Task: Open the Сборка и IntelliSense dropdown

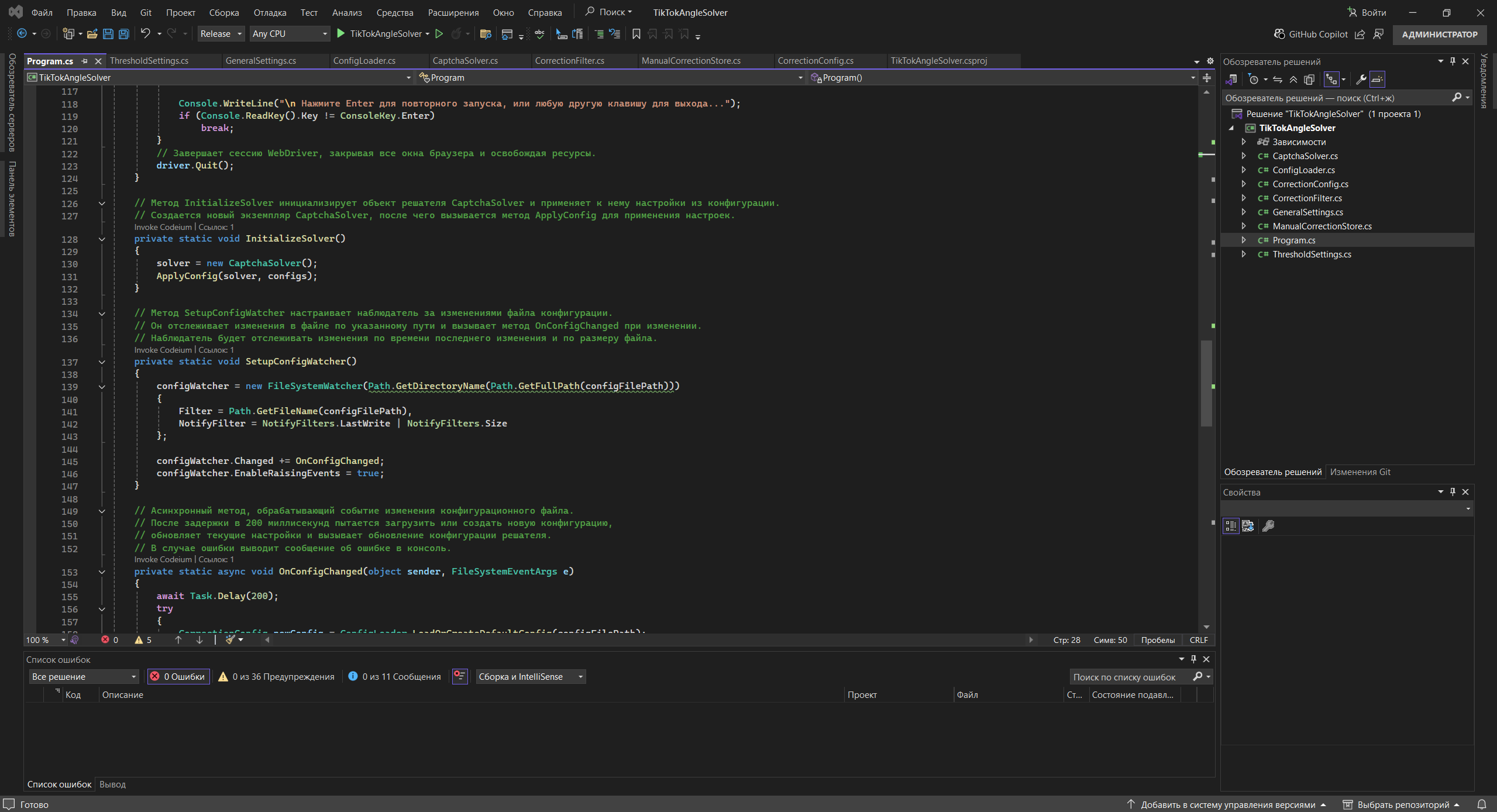Action: point(531,676)
